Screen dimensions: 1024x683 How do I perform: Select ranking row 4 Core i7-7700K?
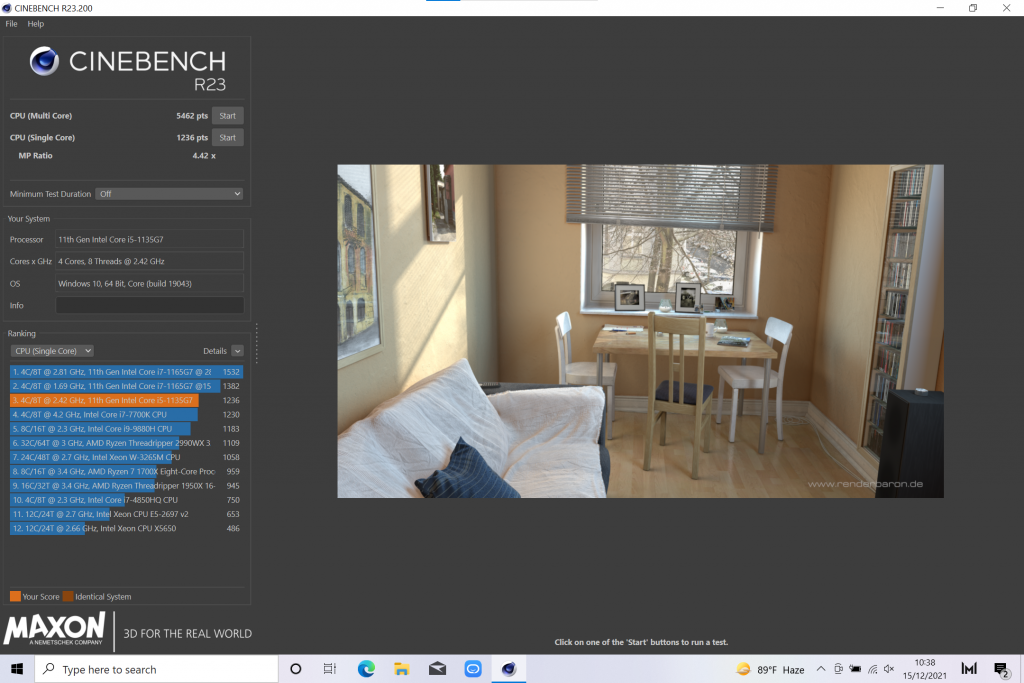[x=126, y=415]
